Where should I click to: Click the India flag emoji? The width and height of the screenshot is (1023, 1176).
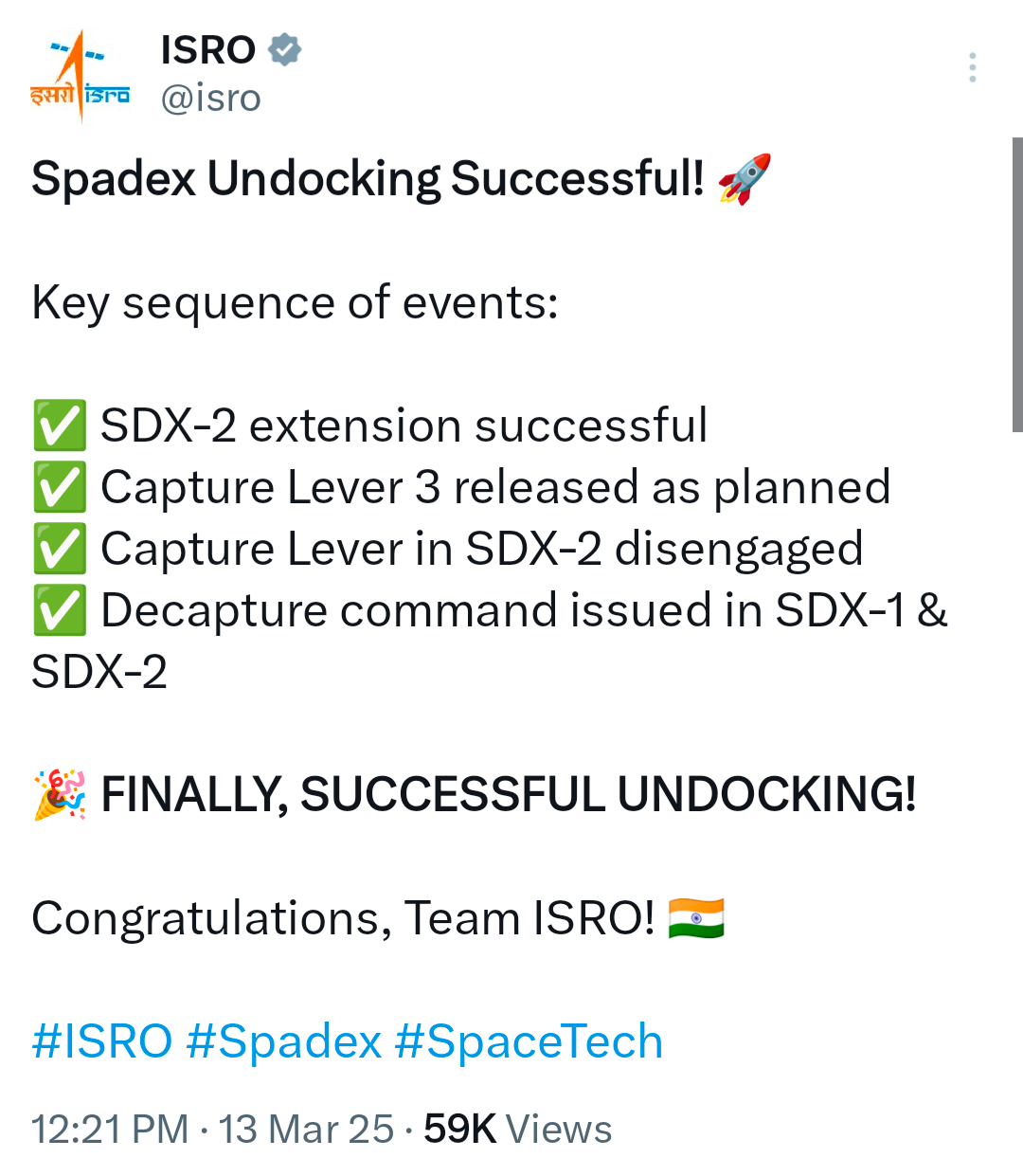[696, 918]
